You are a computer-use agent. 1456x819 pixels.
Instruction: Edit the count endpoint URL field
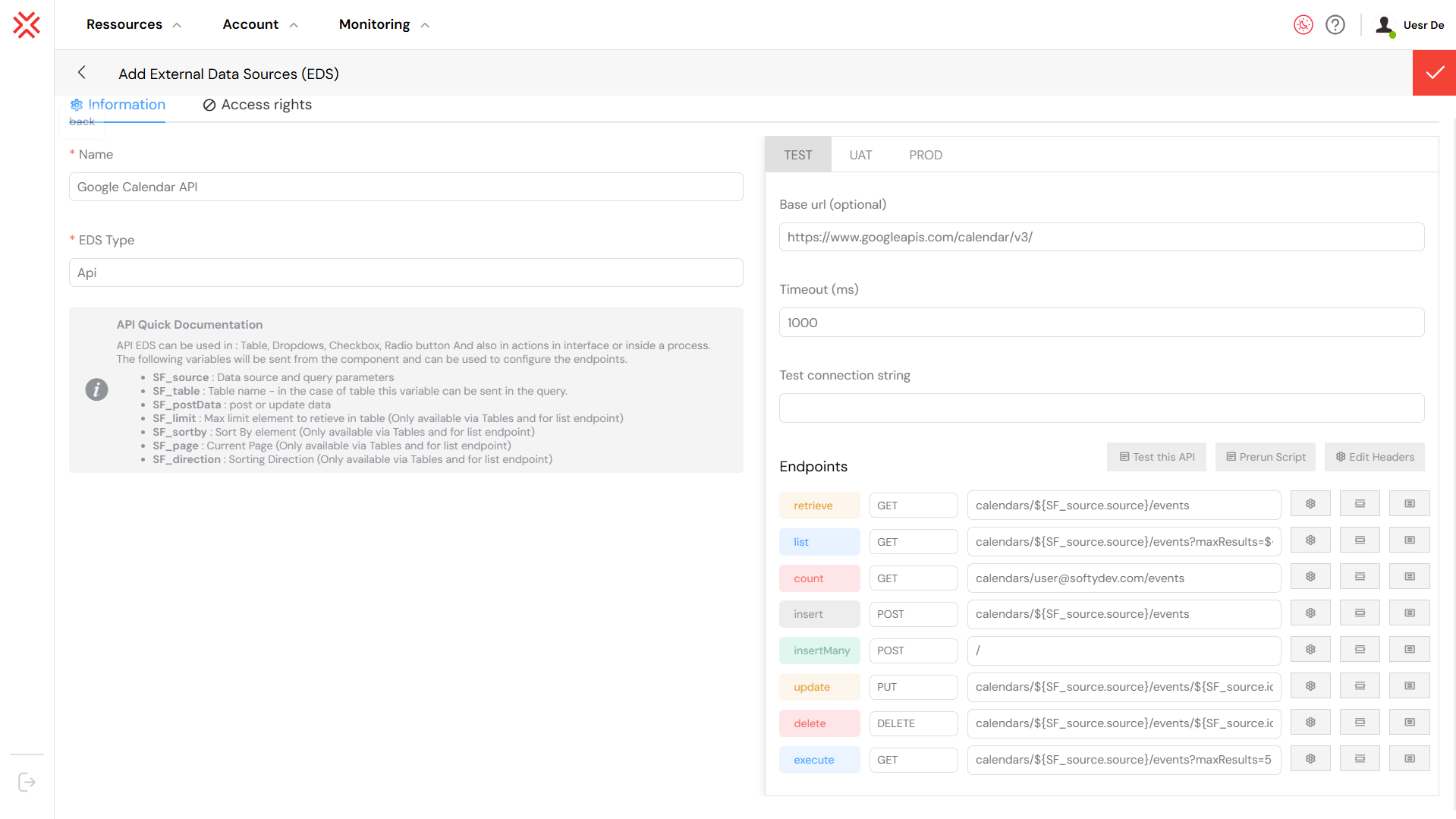(x=1124, y=578)
